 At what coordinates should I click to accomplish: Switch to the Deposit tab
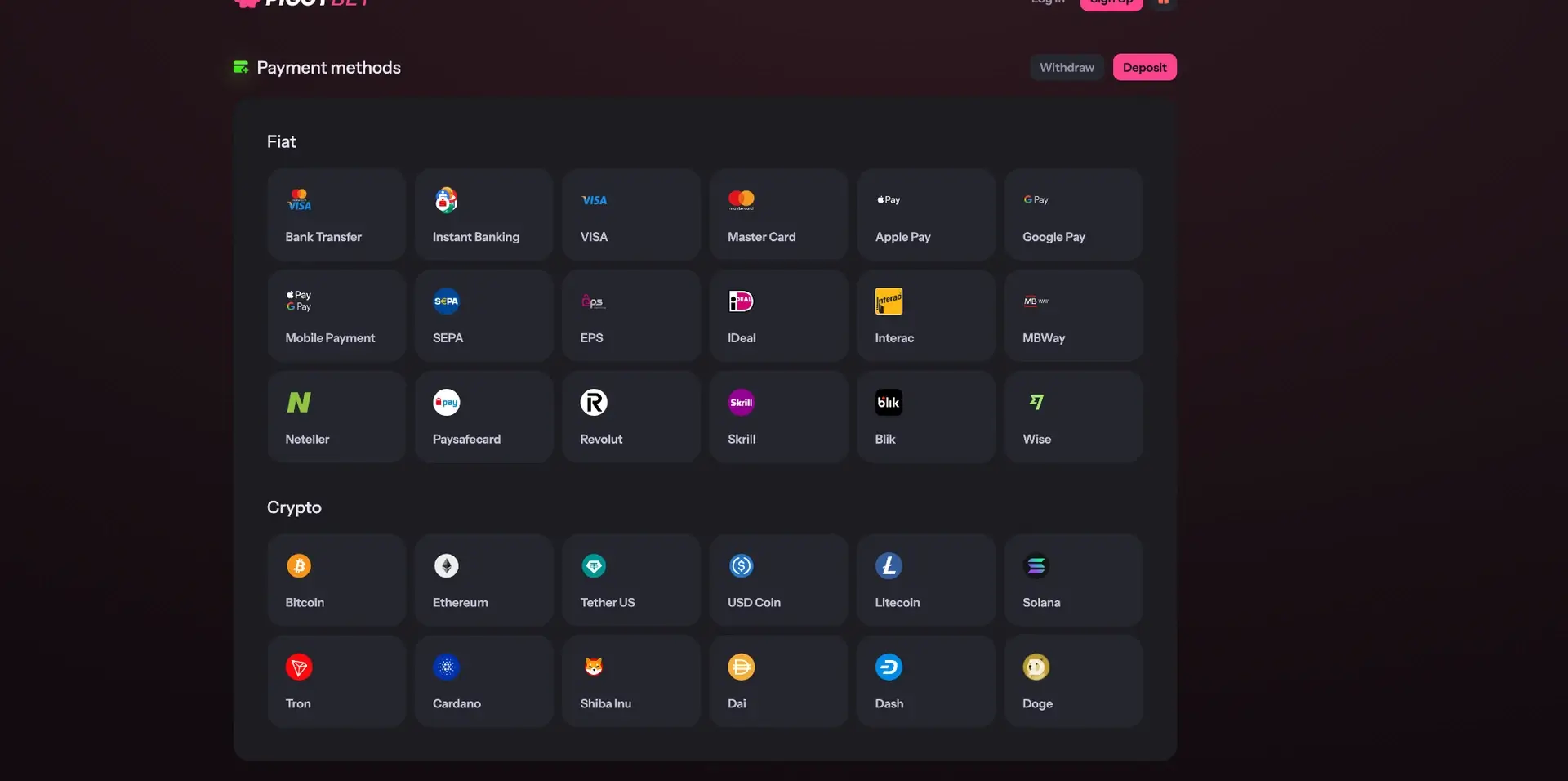pos(1144,67)
